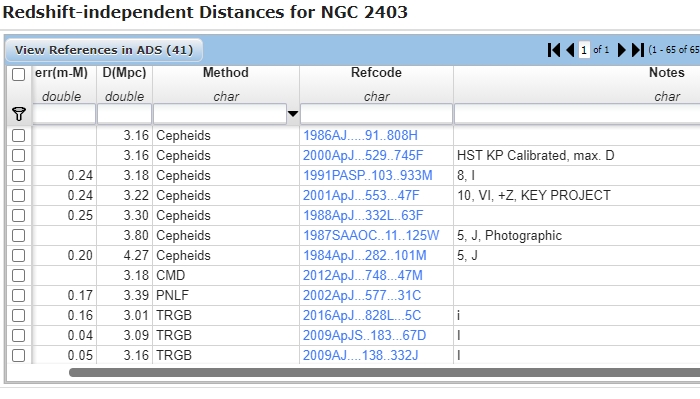Jump to last page of results
This screenshot has width=700, height=399.
638,50
